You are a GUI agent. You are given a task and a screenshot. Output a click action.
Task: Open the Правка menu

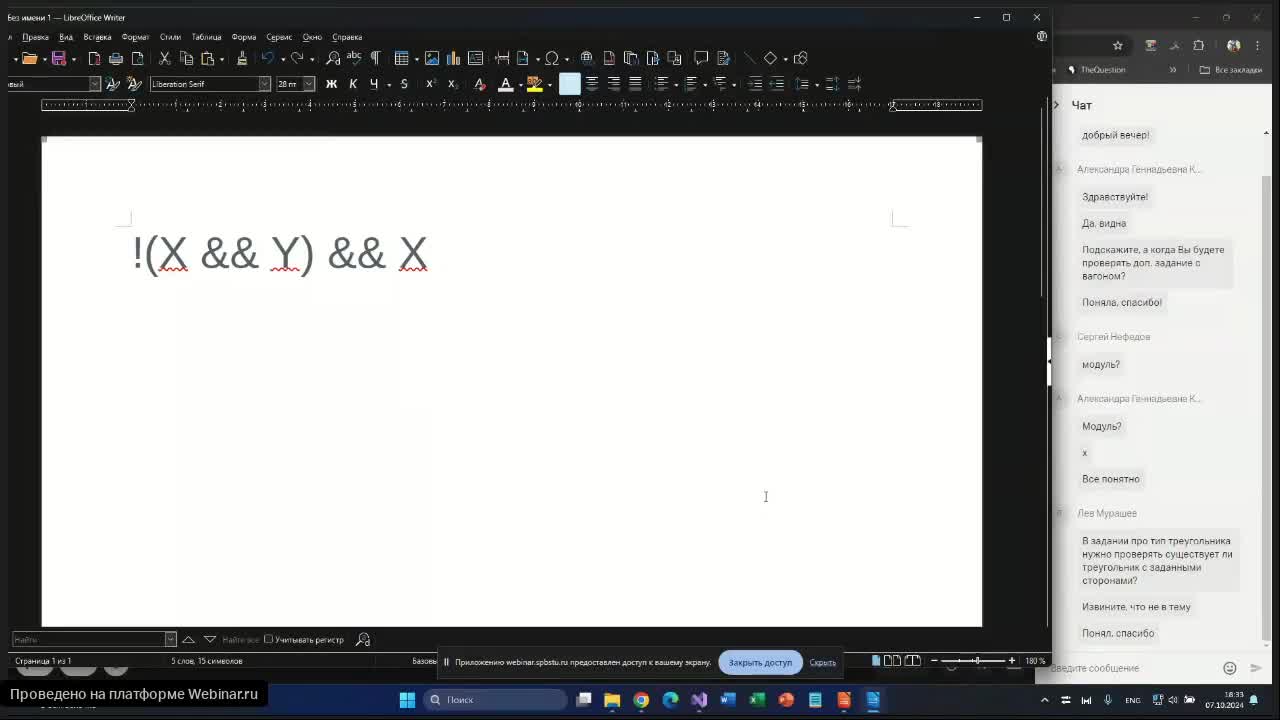pyautogui.click(x=35, y=37)
